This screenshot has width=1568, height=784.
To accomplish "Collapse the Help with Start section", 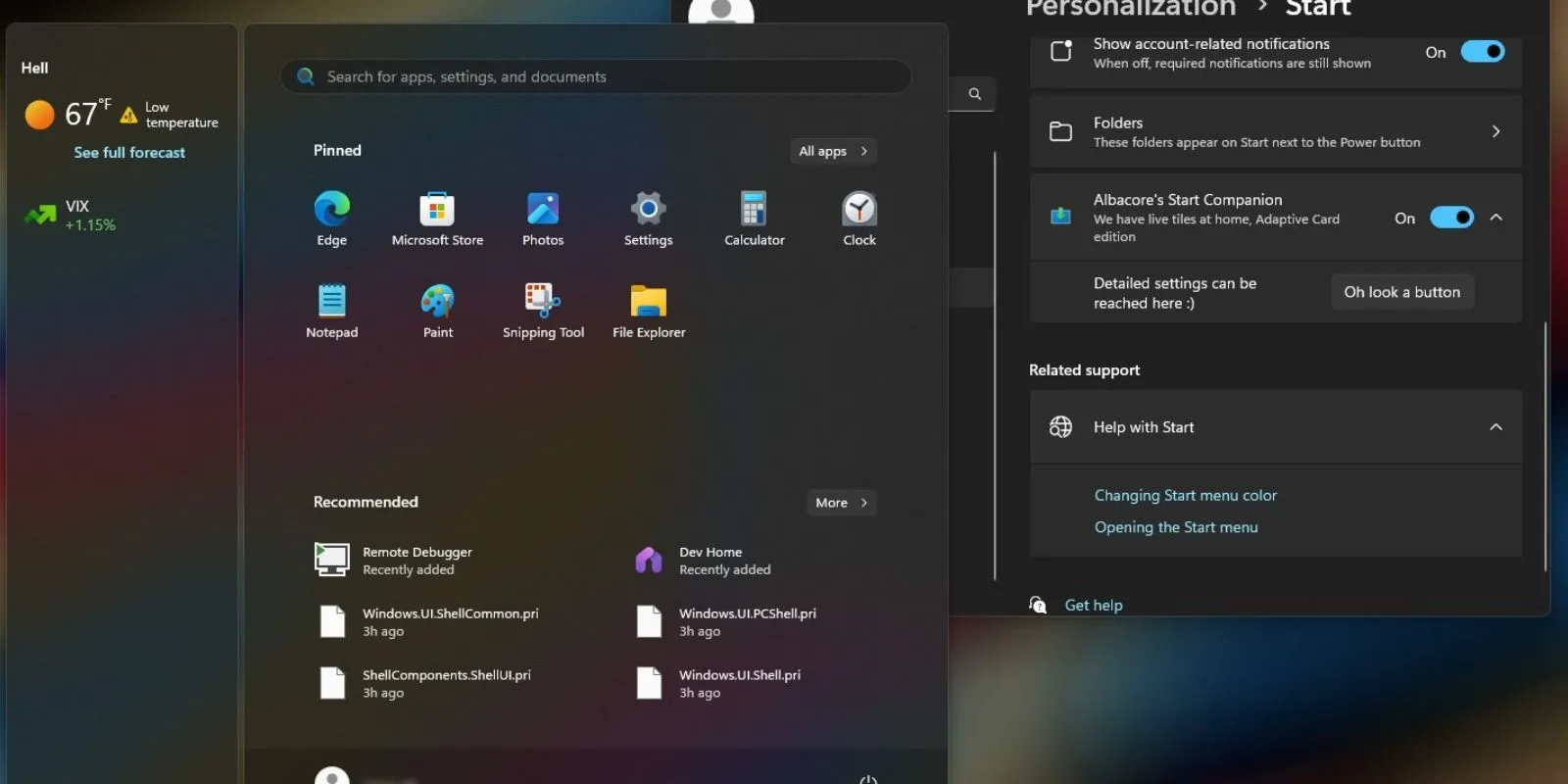I will coord(1495,427).
